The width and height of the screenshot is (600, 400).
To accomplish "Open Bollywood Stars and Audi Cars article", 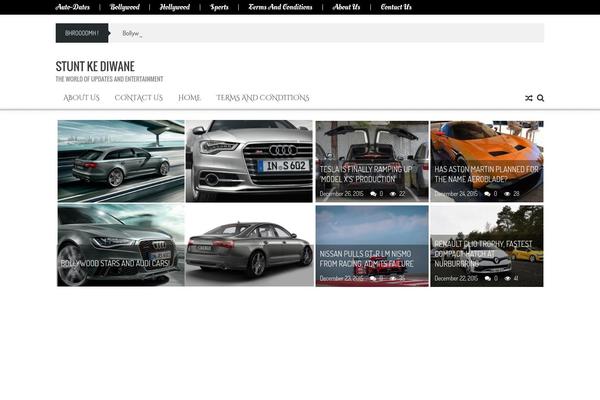I will click(115, 263).
